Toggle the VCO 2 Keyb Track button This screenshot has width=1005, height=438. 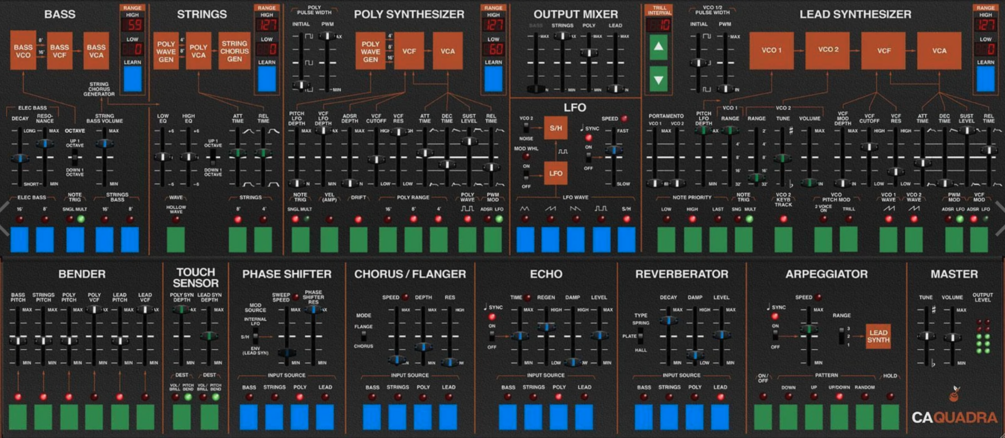(783, 239)
